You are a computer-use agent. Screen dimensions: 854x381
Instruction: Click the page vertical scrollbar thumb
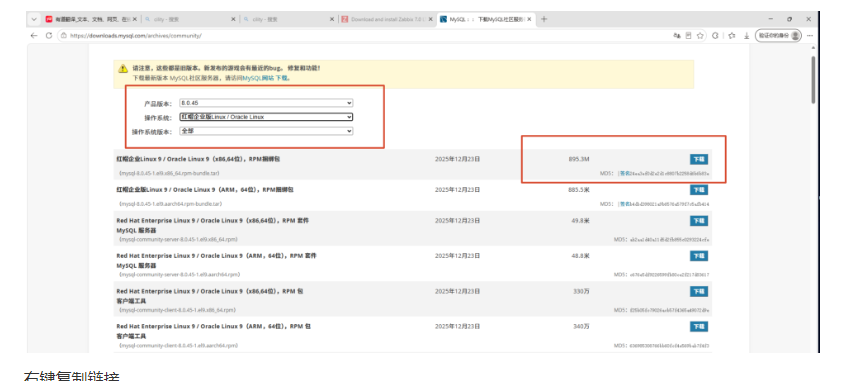[x=813, y=81]
